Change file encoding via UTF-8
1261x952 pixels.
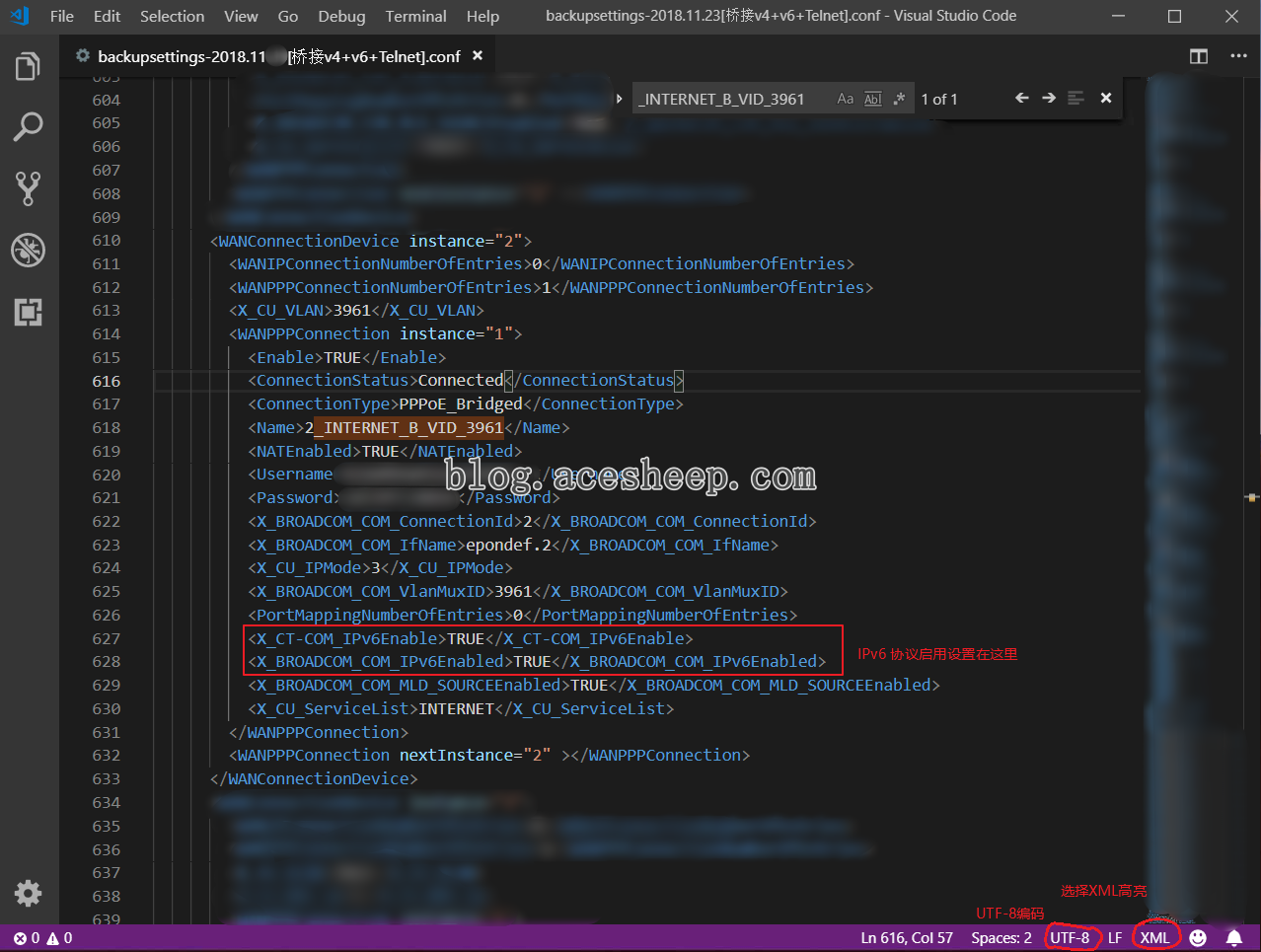(x=1070, y=938)
